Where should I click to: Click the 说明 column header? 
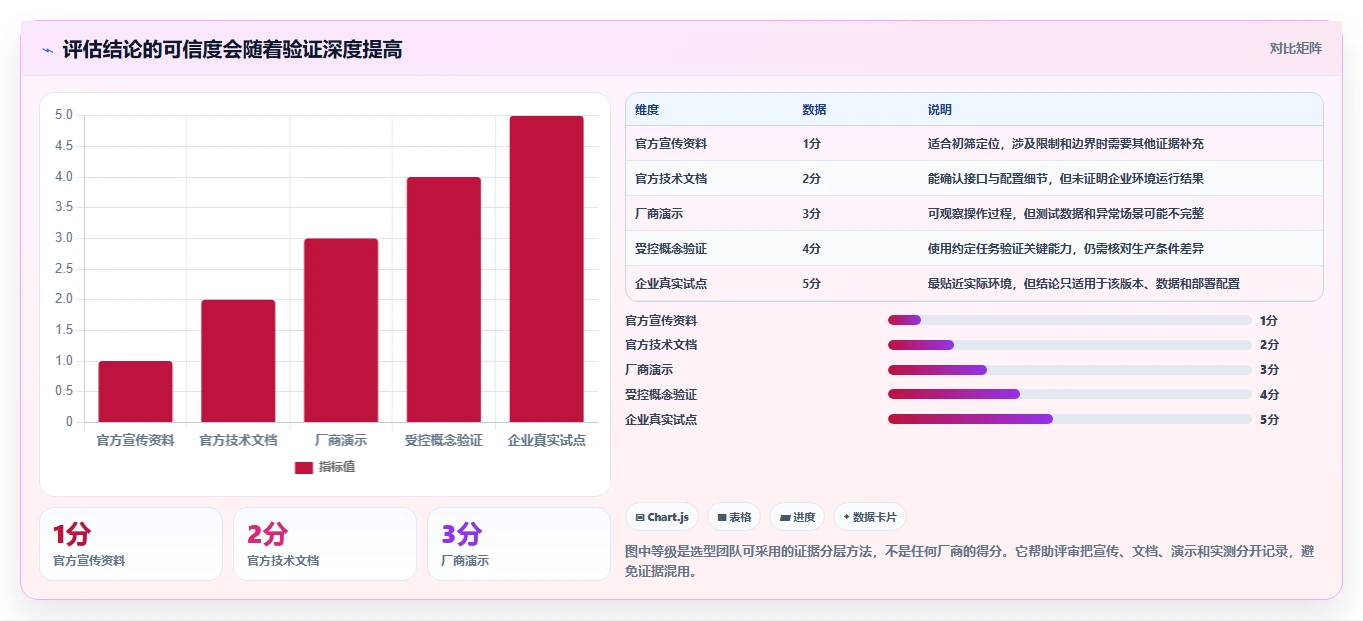(x=940, y=110)
